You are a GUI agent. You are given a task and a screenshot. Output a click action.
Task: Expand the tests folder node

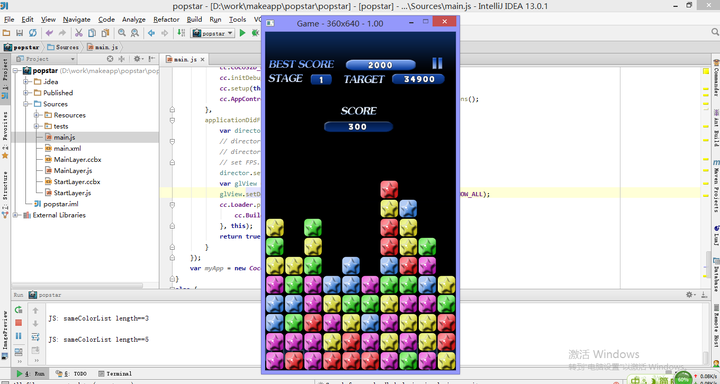point(36,126)
